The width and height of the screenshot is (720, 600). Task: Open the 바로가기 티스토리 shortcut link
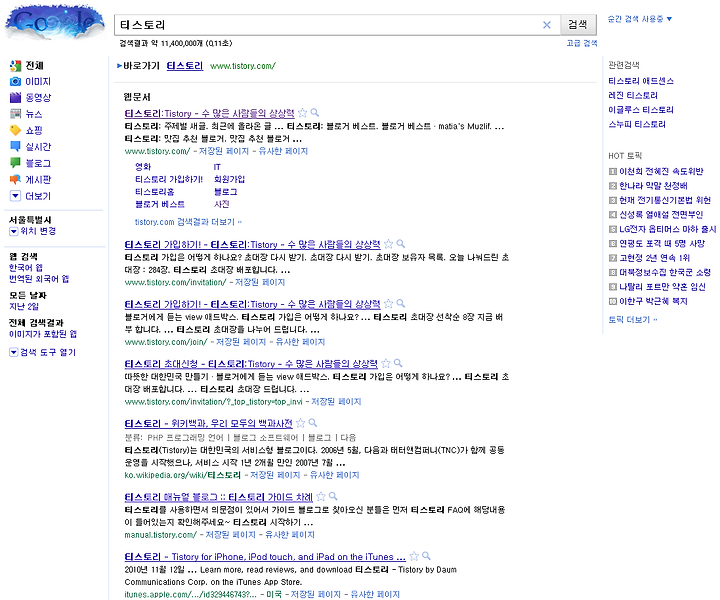185,66
